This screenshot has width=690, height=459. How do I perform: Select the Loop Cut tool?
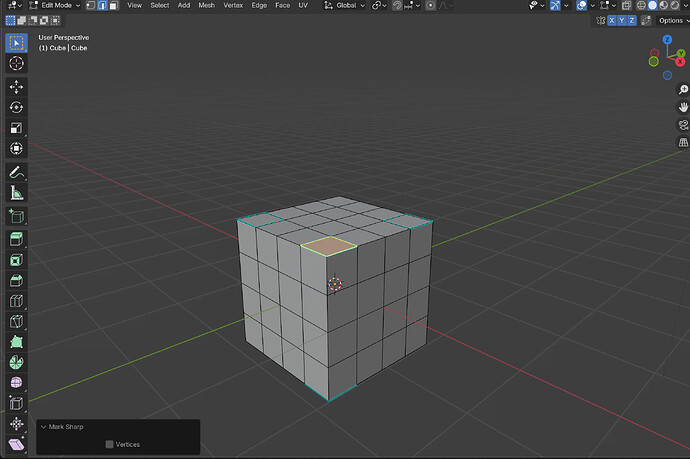pyautogui.click(x=16, y=301)
